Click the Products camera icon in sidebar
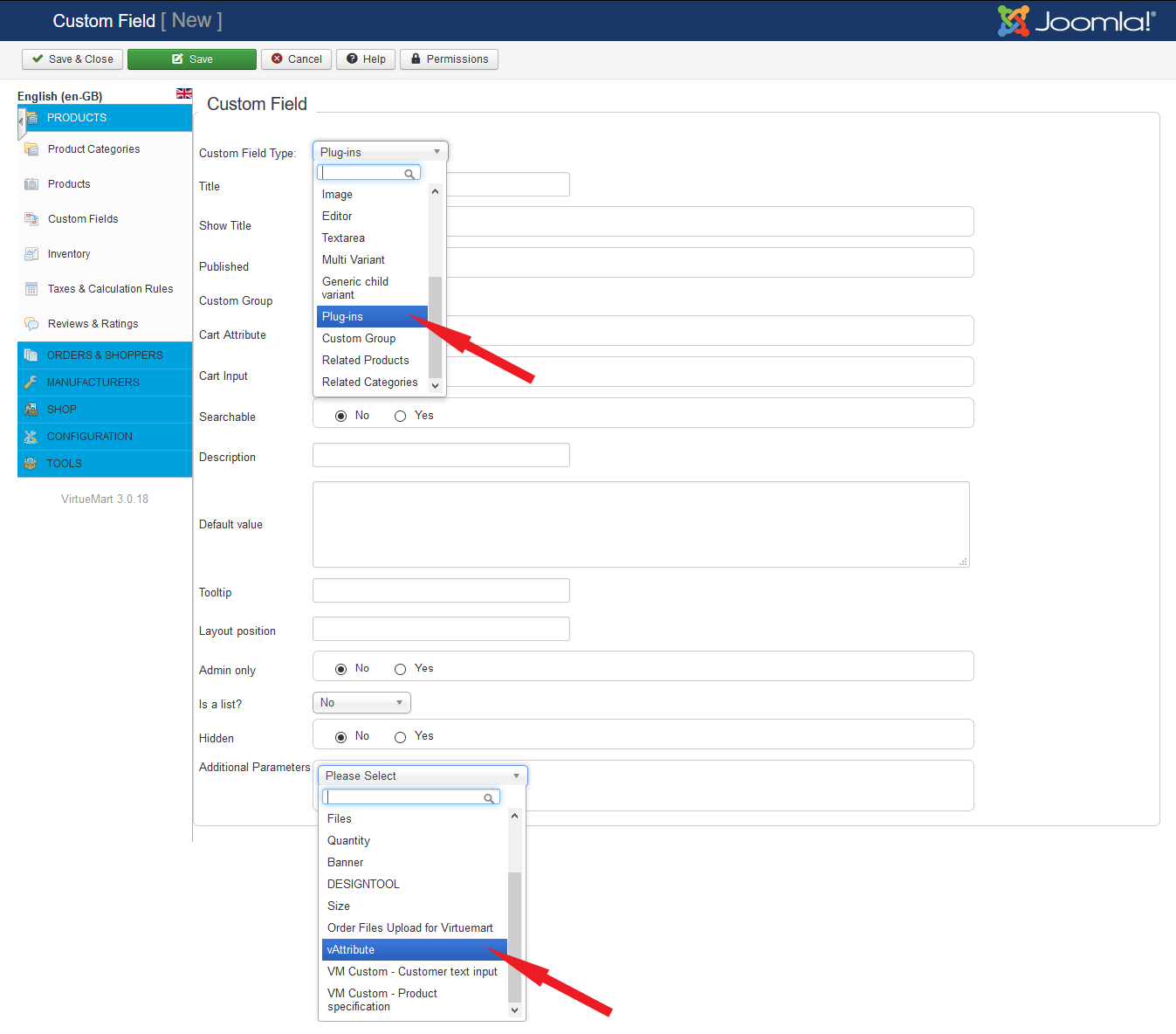The width and height of the screenshot is (1176, 1034). click(31, 184)
